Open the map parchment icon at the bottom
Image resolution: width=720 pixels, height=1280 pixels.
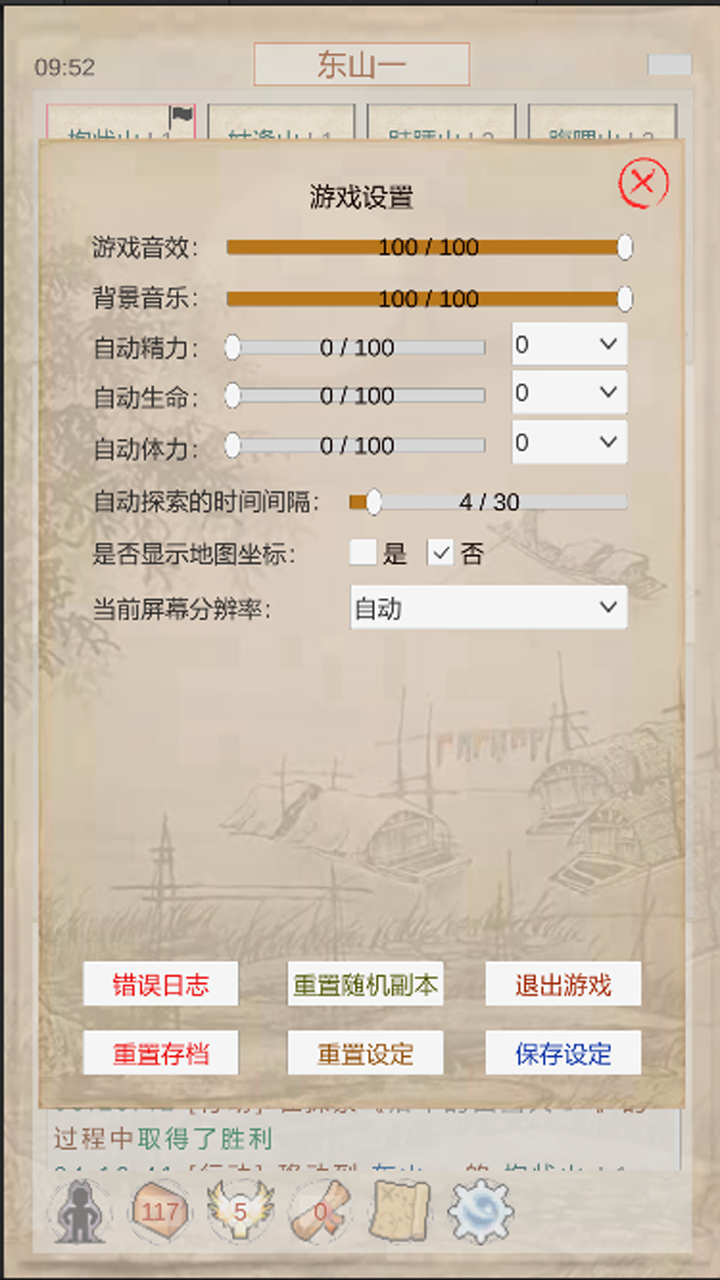coord(400,1210)
